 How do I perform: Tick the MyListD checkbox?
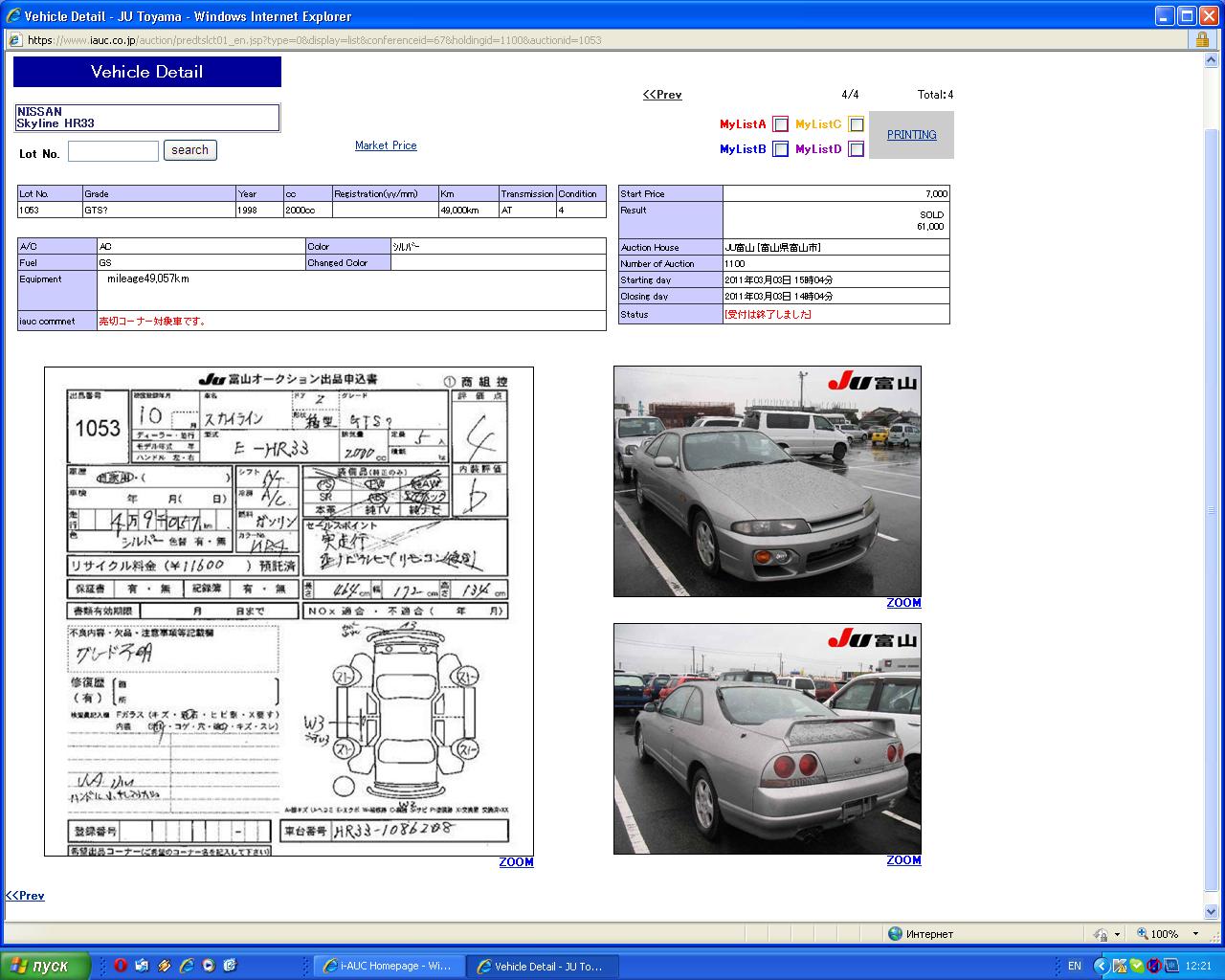pos(857,149)
